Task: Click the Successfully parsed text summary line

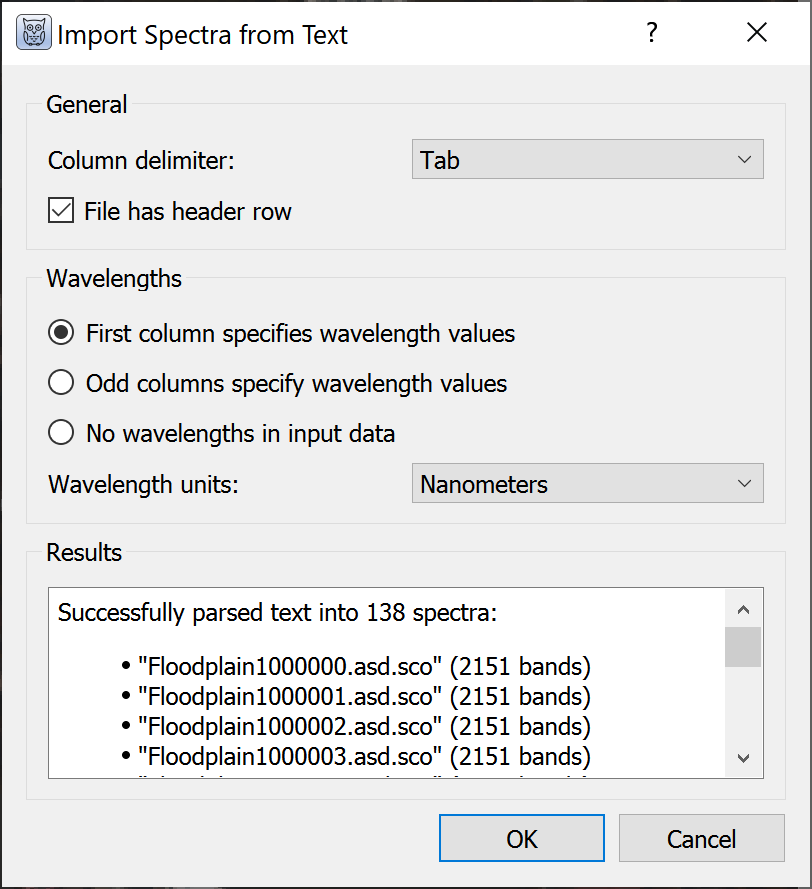Action: coord(276,612)
